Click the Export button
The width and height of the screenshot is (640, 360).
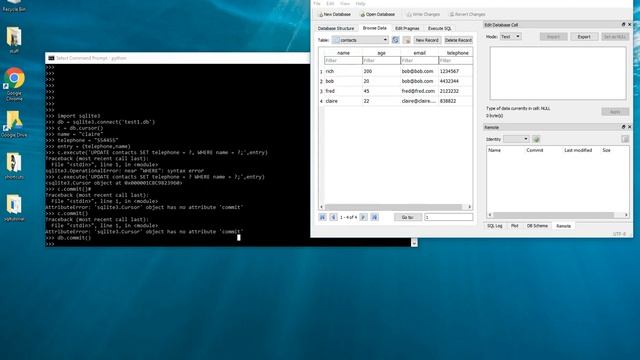pos(584,37)
